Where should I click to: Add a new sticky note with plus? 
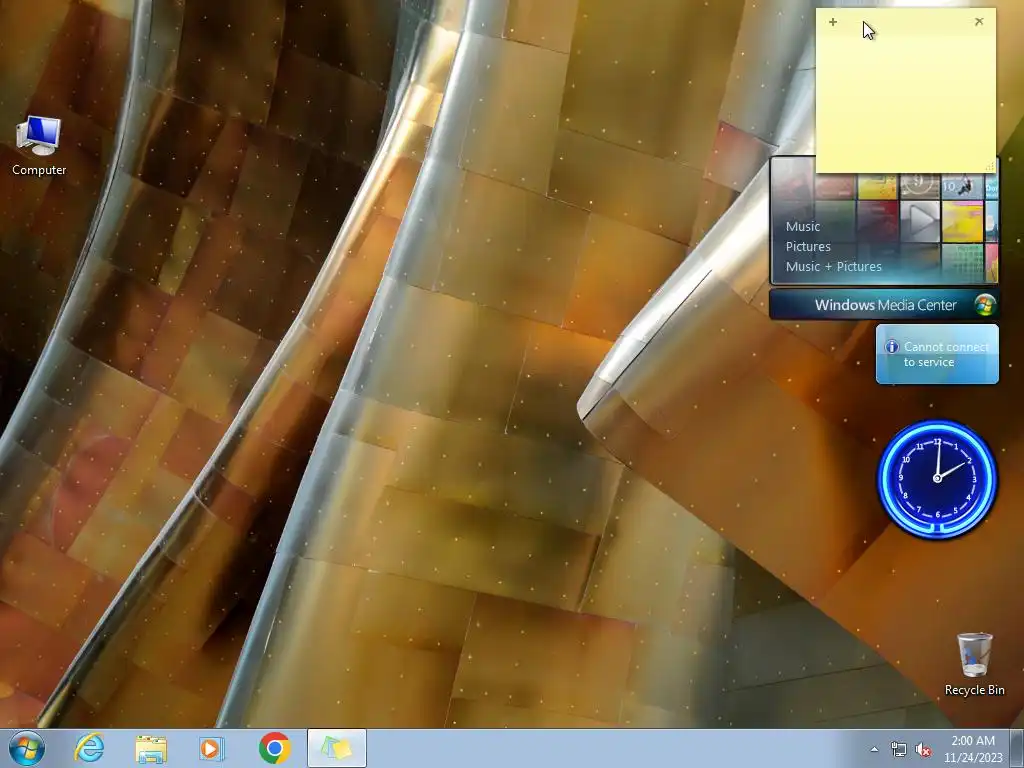[x=833, y=22]
